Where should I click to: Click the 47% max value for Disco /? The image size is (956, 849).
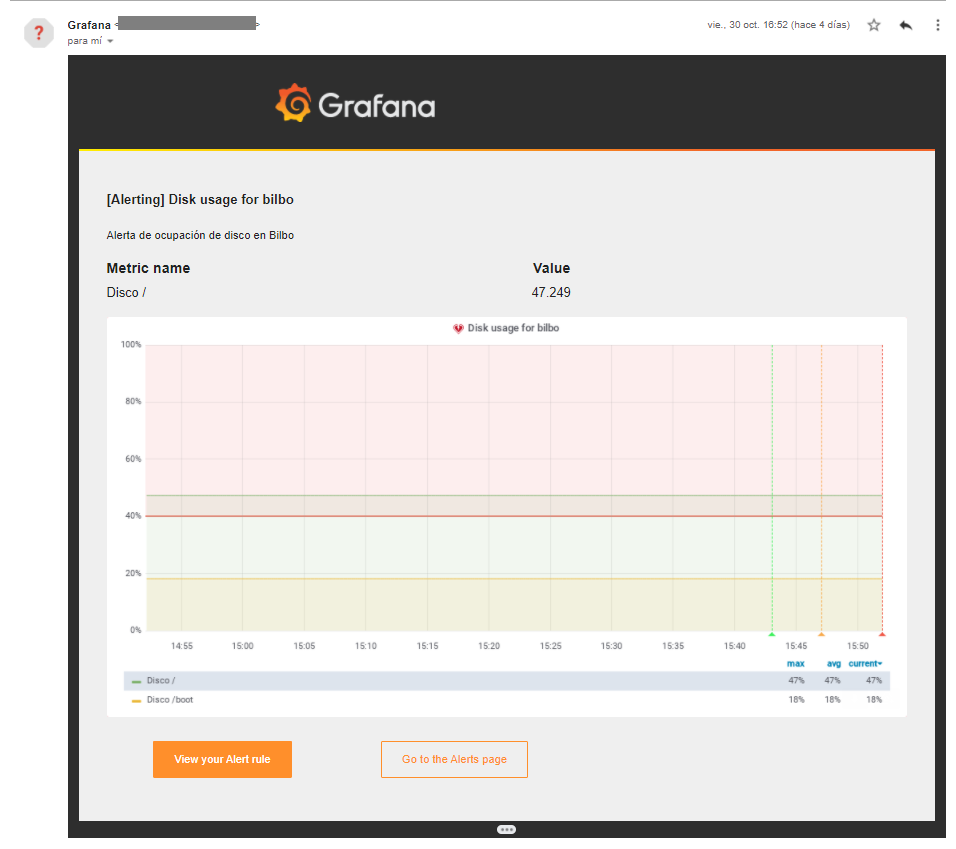pyautogui.click(x=796, y=681)
